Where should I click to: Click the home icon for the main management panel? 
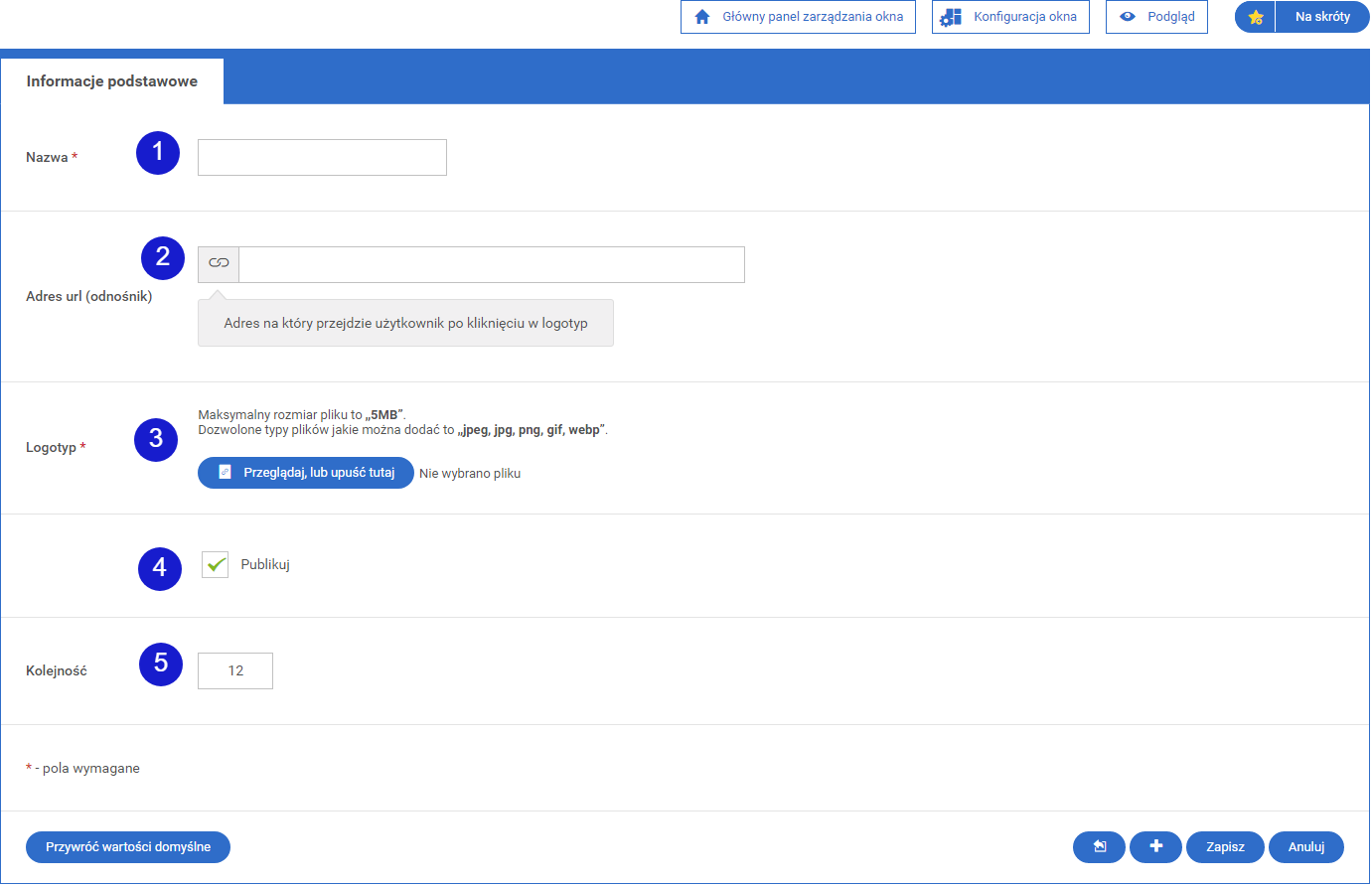[x=702, y=17]
